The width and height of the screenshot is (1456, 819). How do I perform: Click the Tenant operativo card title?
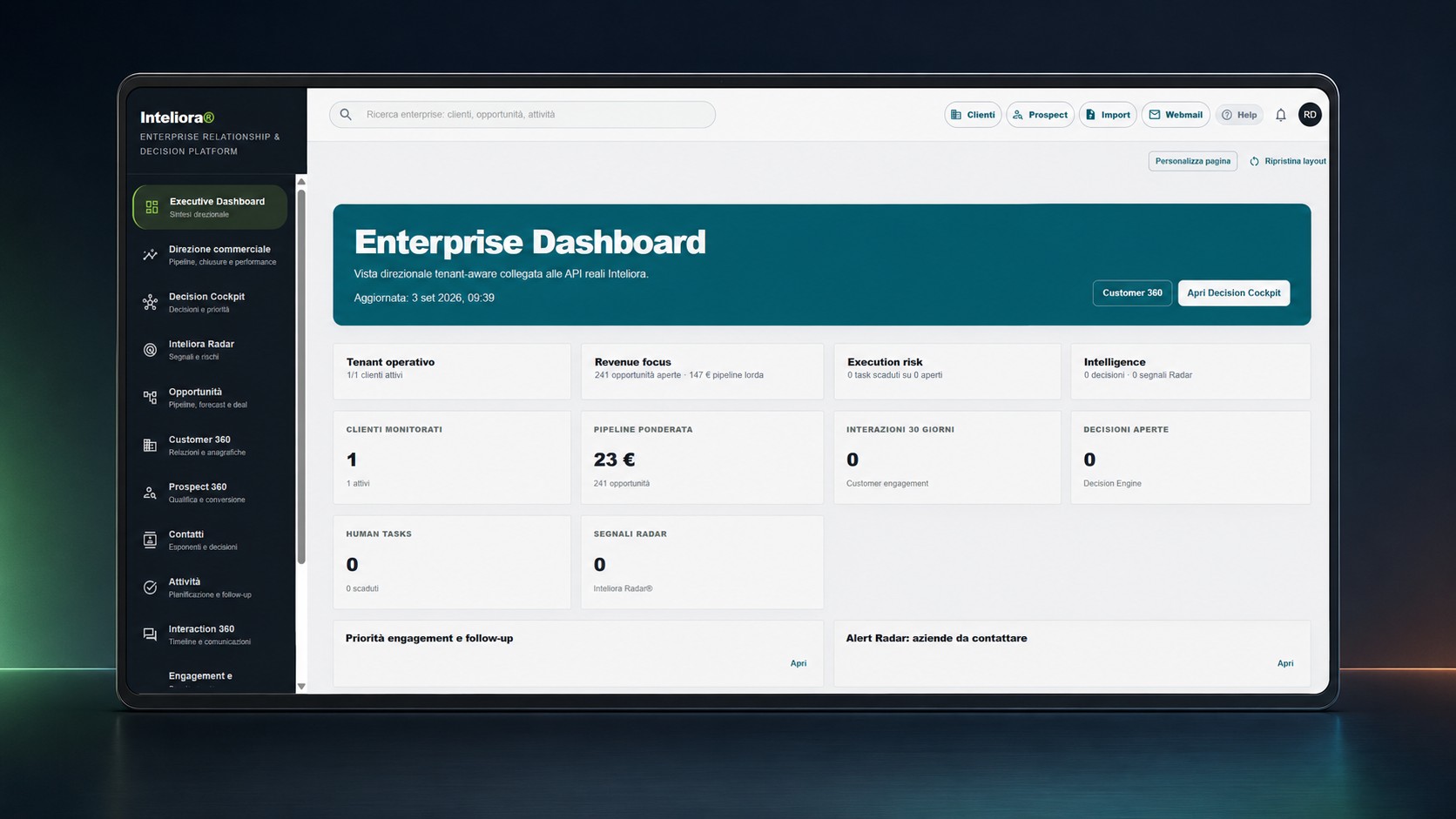[x=390, y=362]
